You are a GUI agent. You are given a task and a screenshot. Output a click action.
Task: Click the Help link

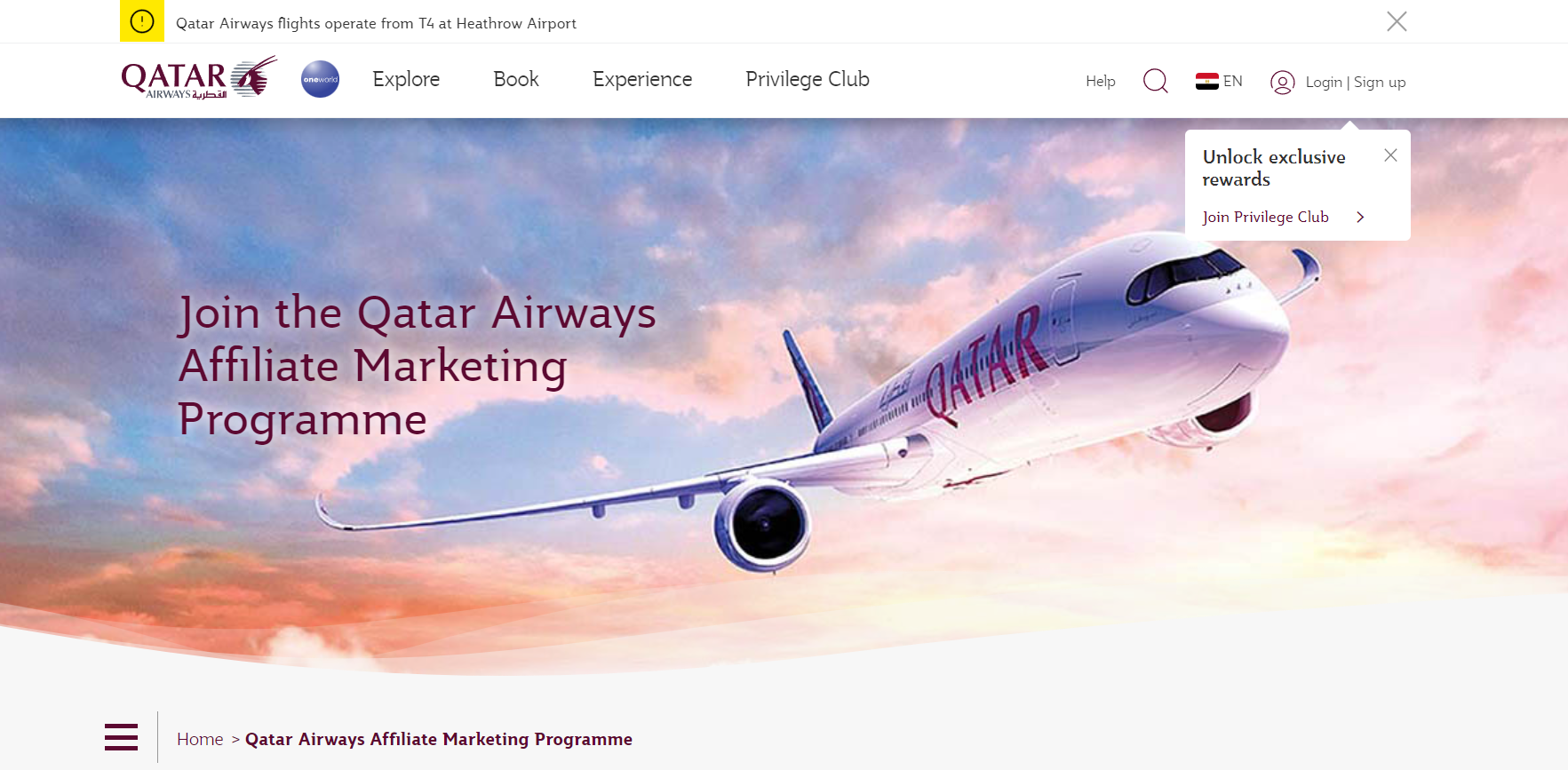point(1100,81)
